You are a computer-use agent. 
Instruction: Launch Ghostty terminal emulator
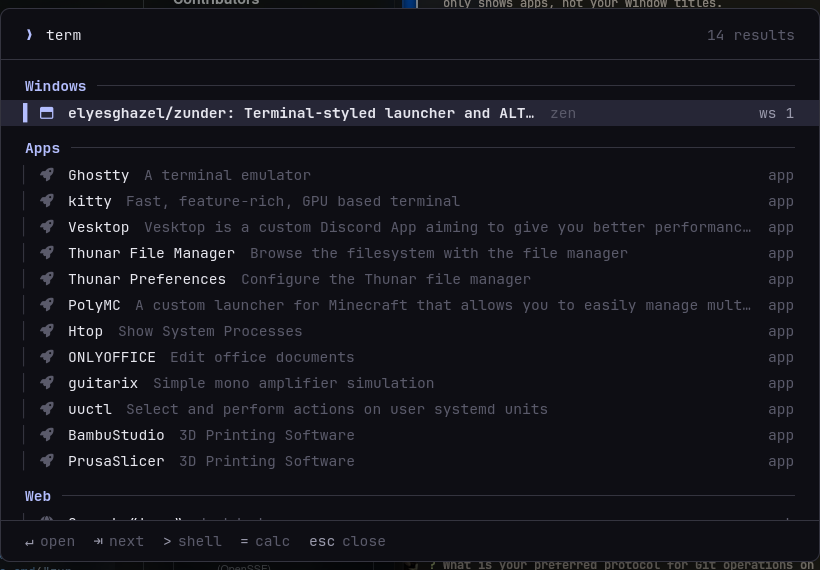(410, 175)
